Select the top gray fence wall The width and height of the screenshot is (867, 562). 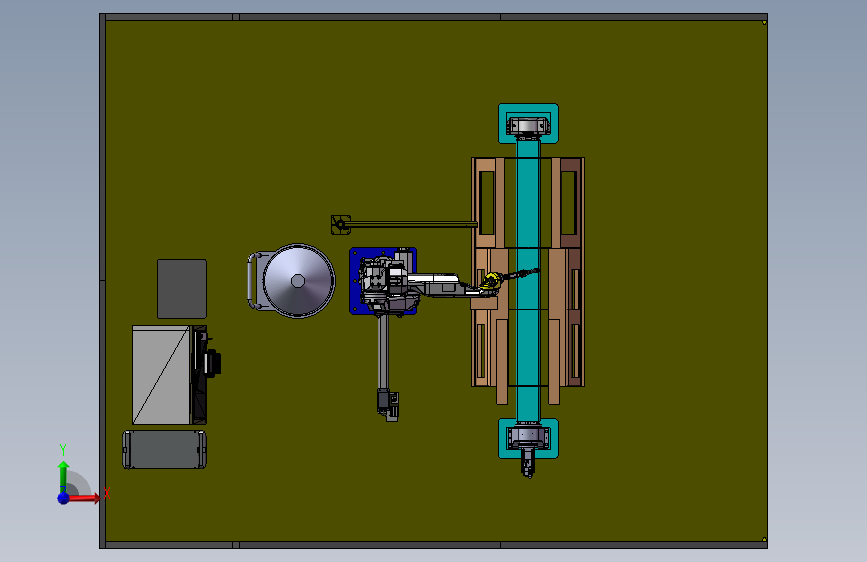pos(434,17)
